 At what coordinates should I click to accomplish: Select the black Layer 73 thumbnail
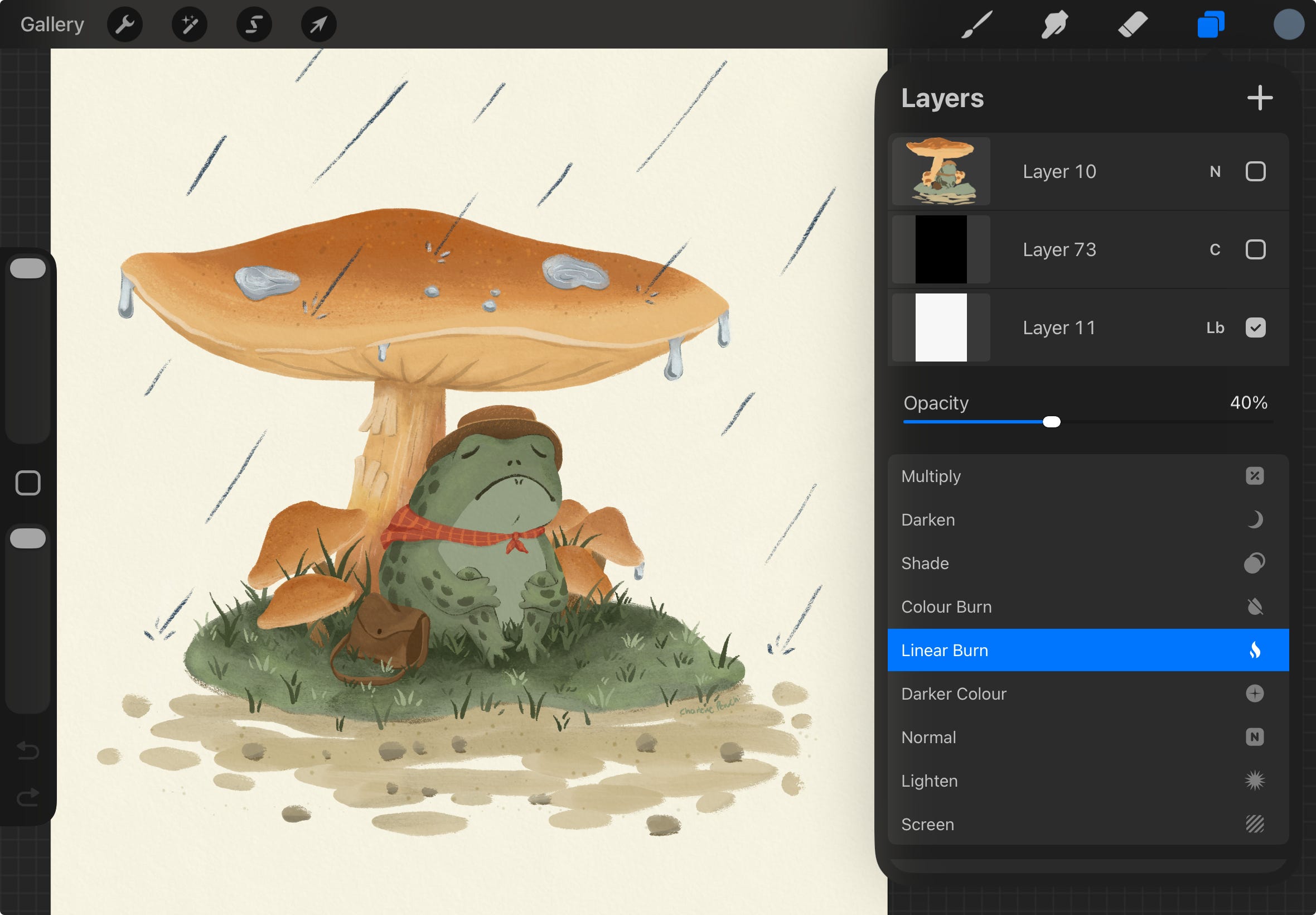[x=941, y=249]
